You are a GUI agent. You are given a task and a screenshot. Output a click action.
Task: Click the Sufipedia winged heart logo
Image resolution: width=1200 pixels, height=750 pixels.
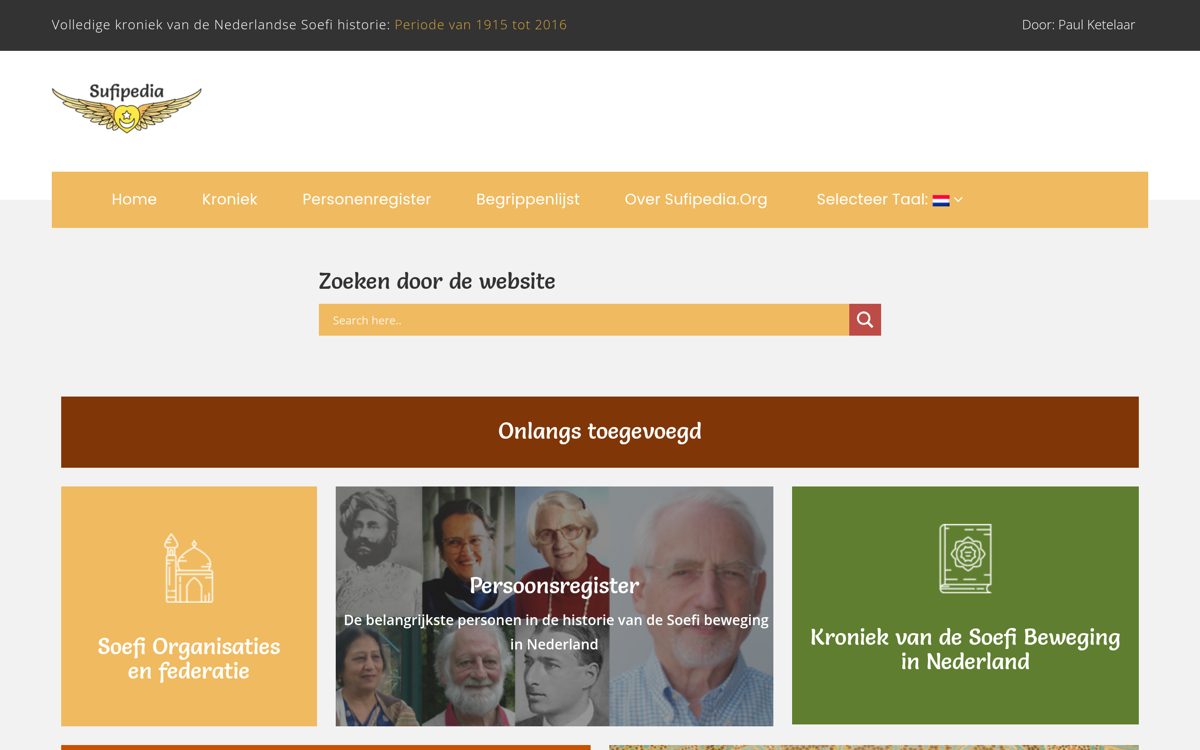[127, 108]
